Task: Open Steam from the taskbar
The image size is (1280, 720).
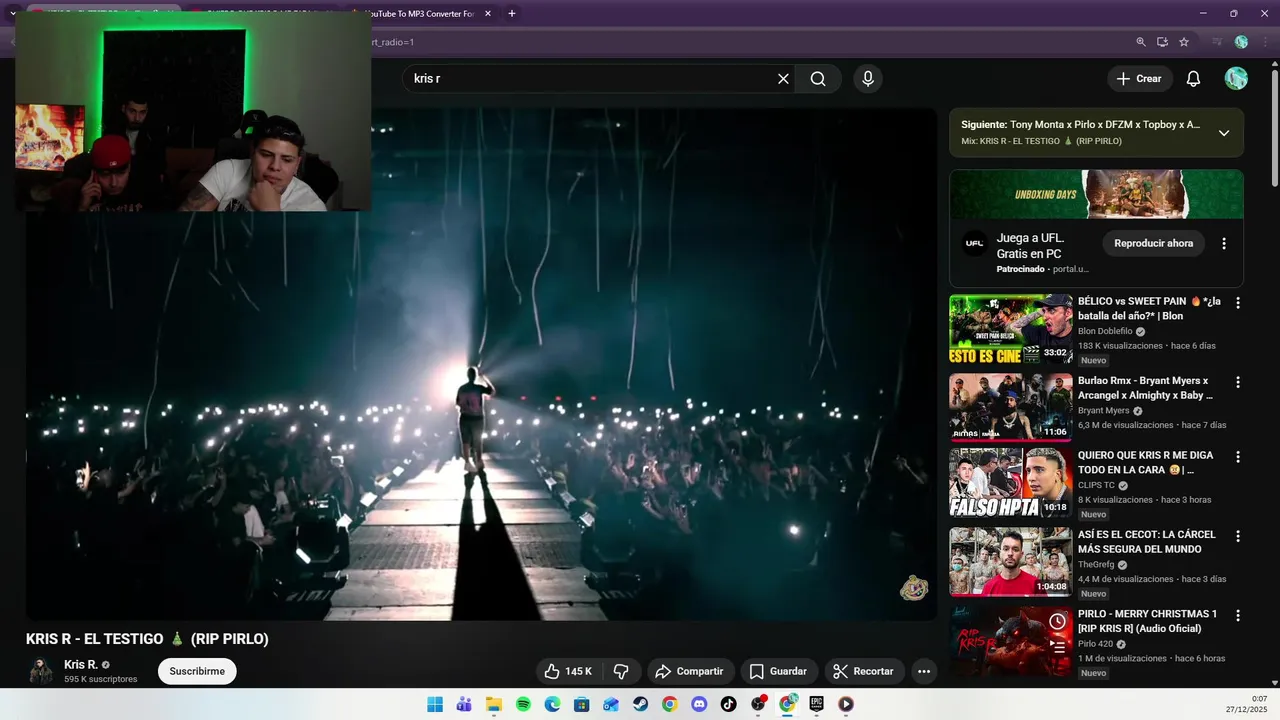Action: pos(640,704)
